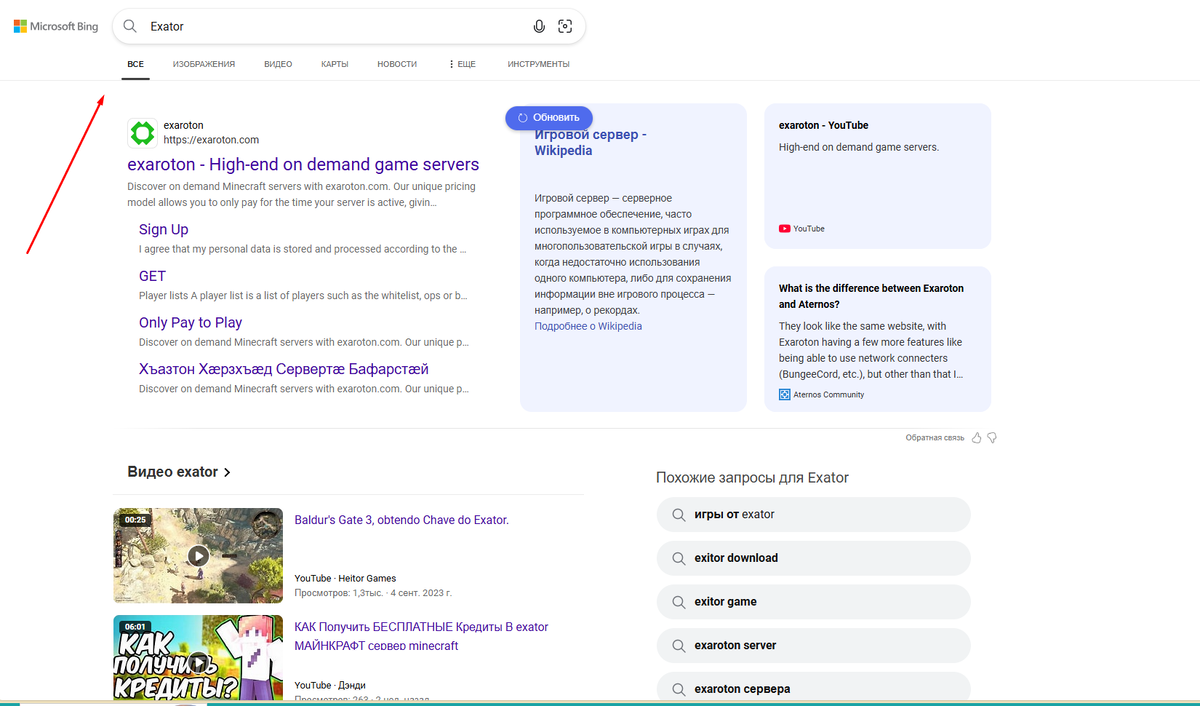This screenshot has width=1200, height=706.
Task: Select 'exitor game' related search
Action: pyautogui.click(x=813, y=602)
